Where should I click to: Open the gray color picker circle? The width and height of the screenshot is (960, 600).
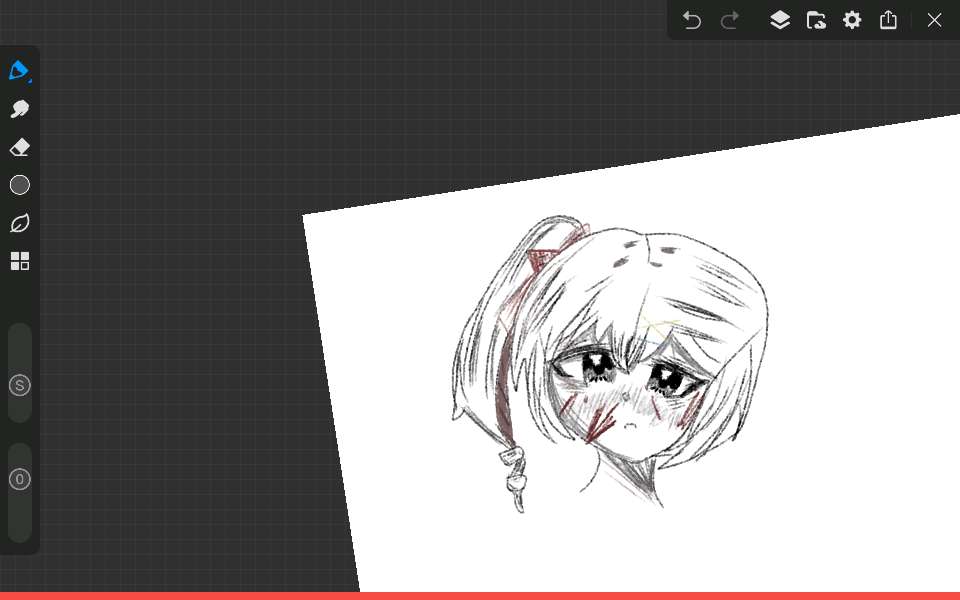tap(20, 185)
